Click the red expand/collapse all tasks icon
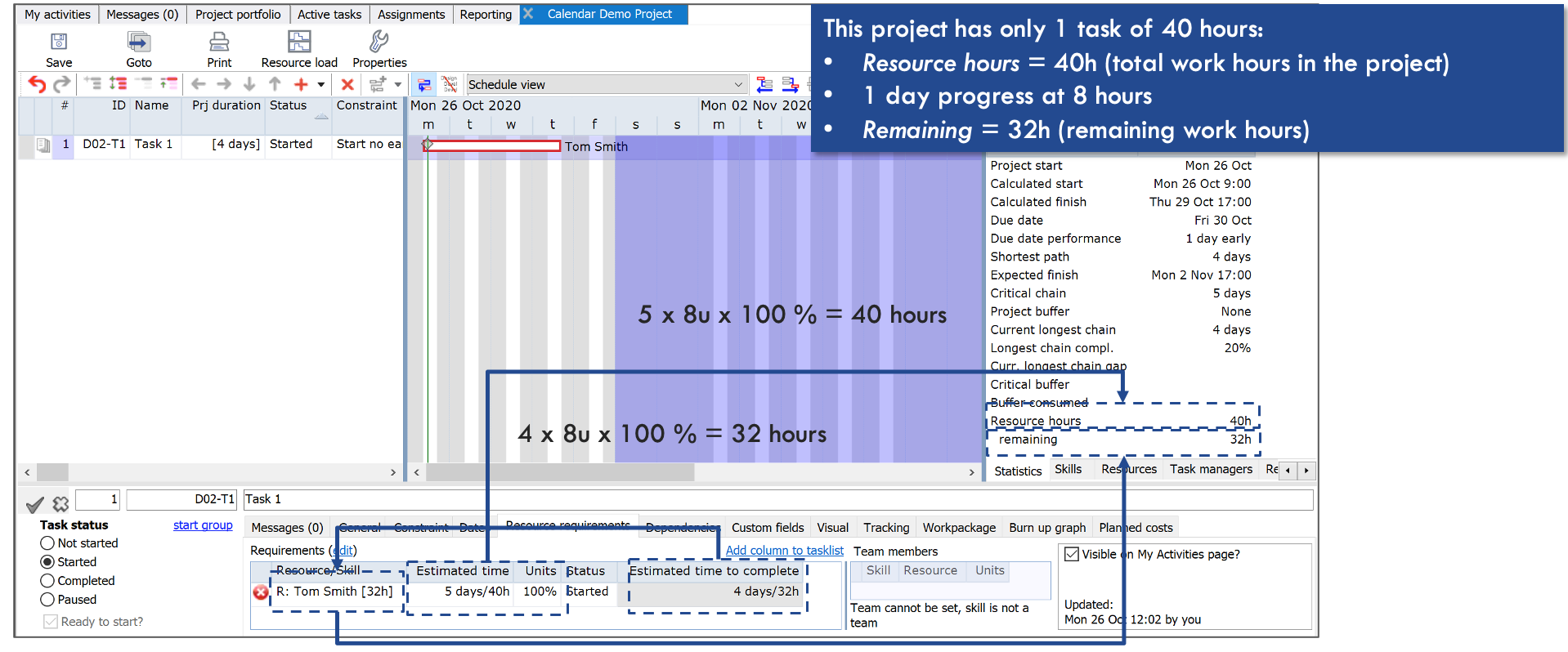 (x=119, y=83)
